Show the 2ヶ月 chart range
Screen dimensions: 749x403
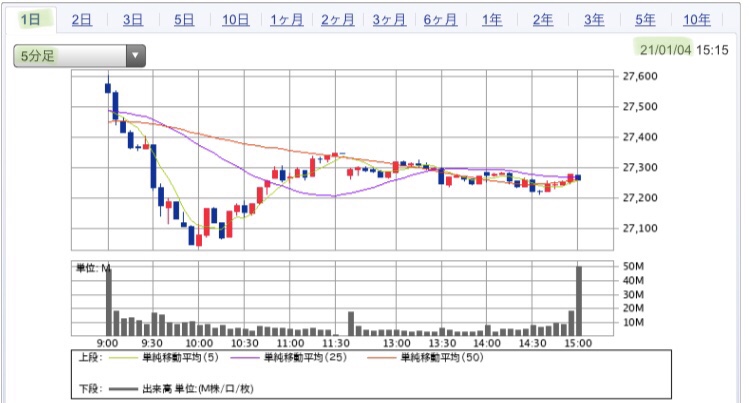(x=338, y=20)
